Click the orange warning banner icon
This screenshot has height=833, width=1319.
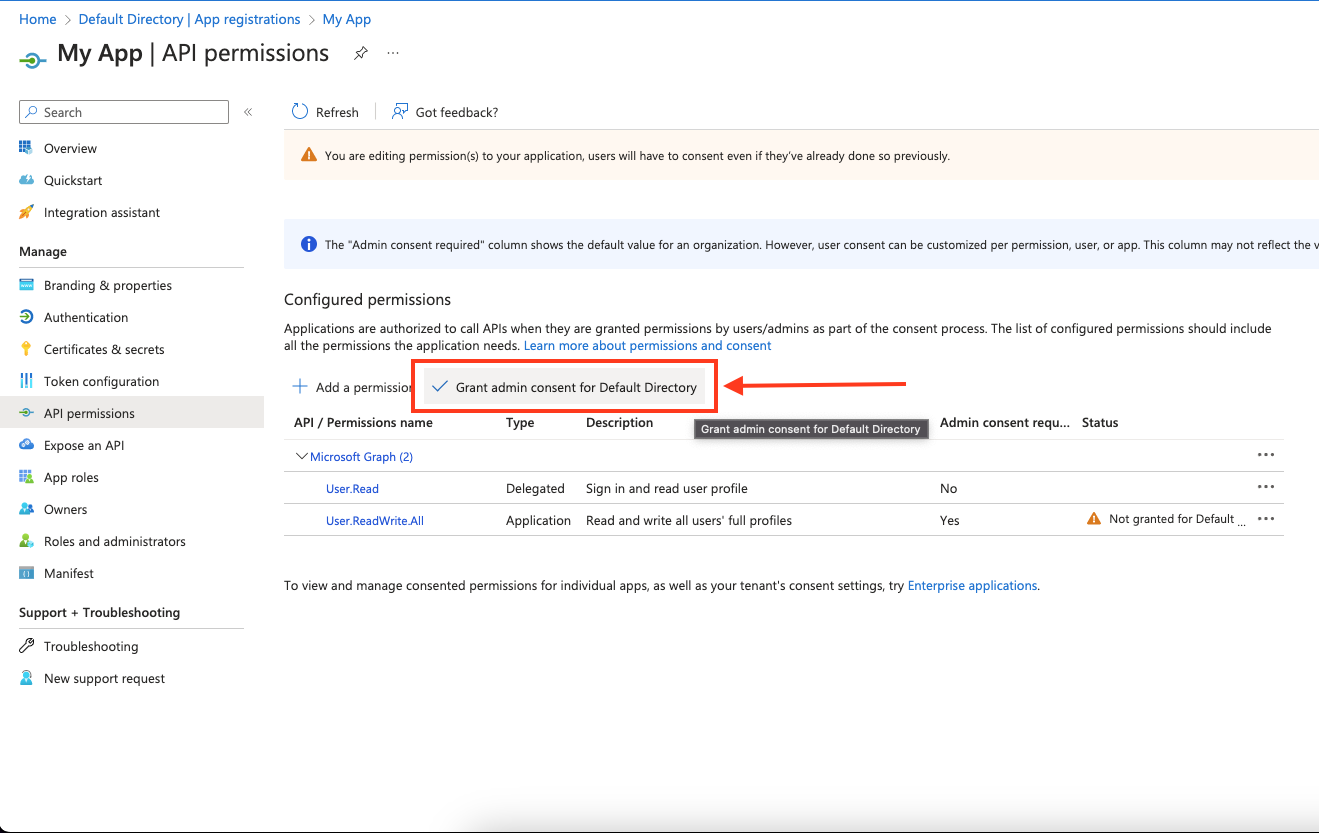[309, 156]
